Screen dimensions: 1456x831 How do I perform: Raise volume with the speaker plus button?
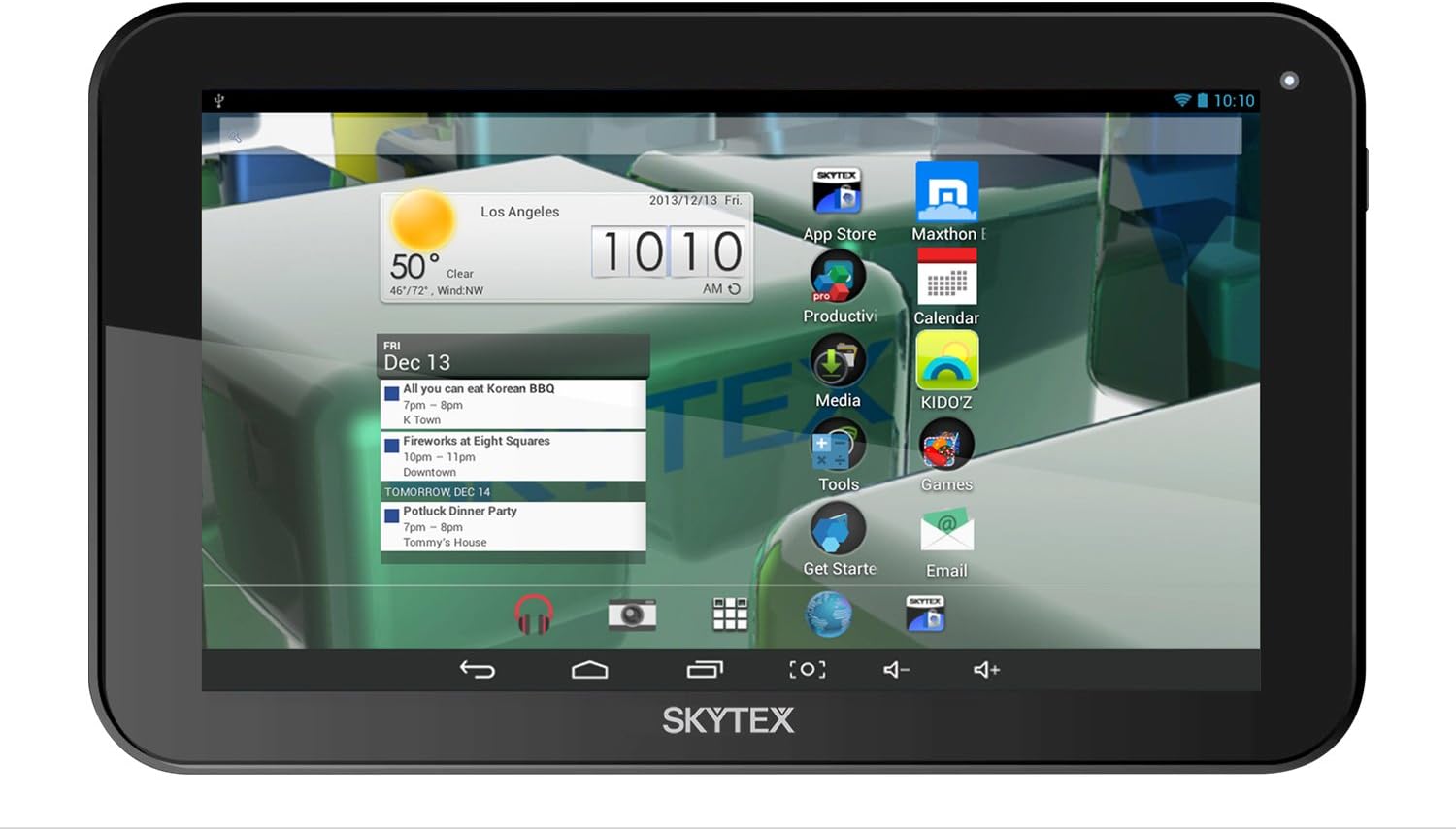986,669
